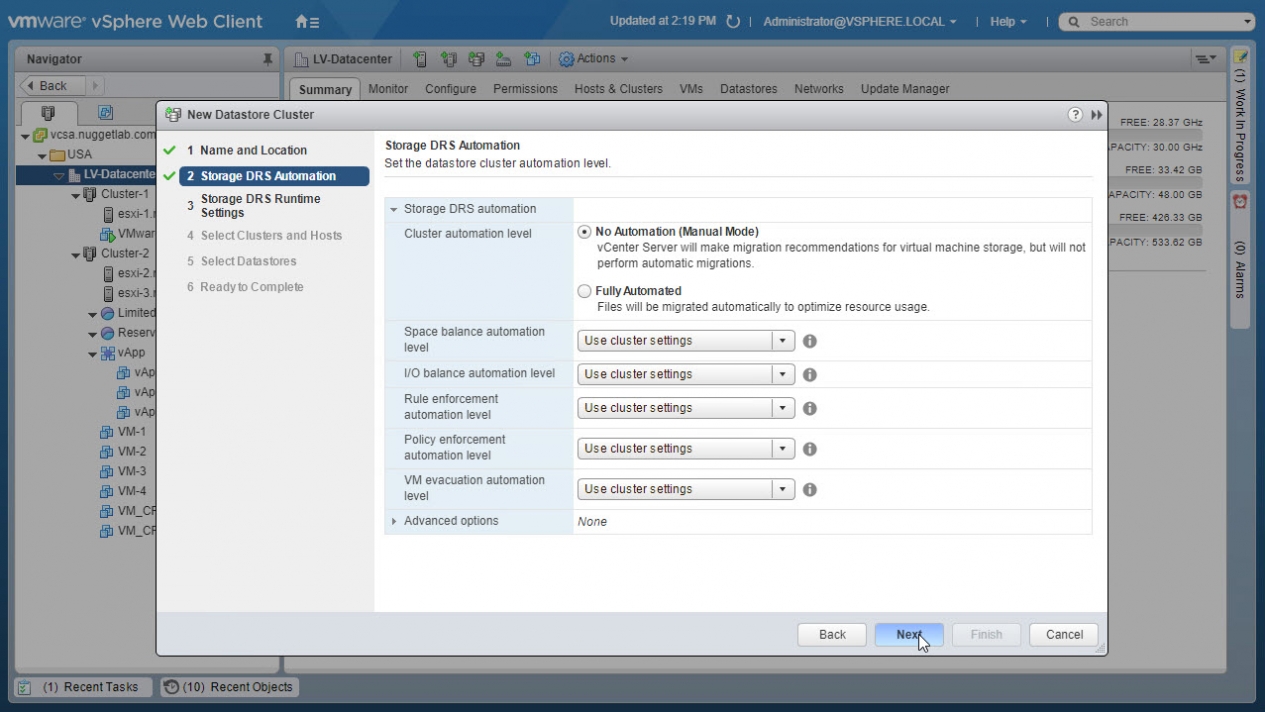Click info icon for Space balance automation

coord(810,341)
